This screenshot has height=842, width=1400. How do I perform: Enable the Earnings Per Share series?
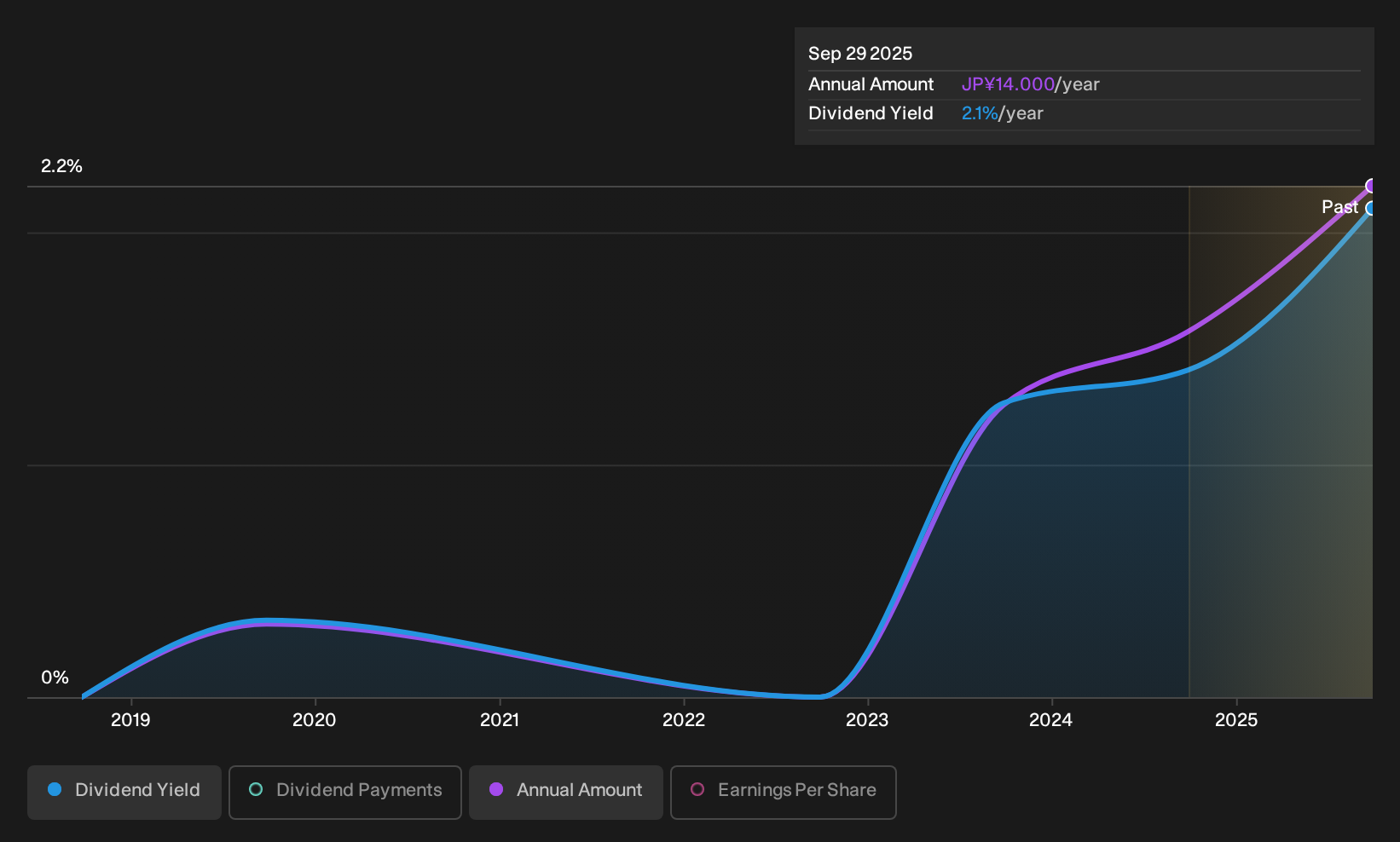click(784, 793)
